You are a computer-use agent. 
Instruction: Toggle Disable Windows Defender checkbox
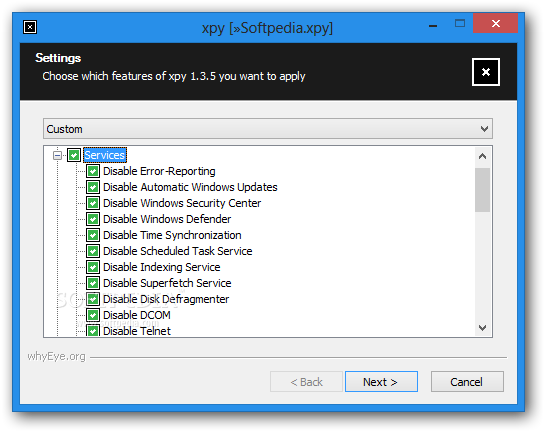tap(93, 219)
